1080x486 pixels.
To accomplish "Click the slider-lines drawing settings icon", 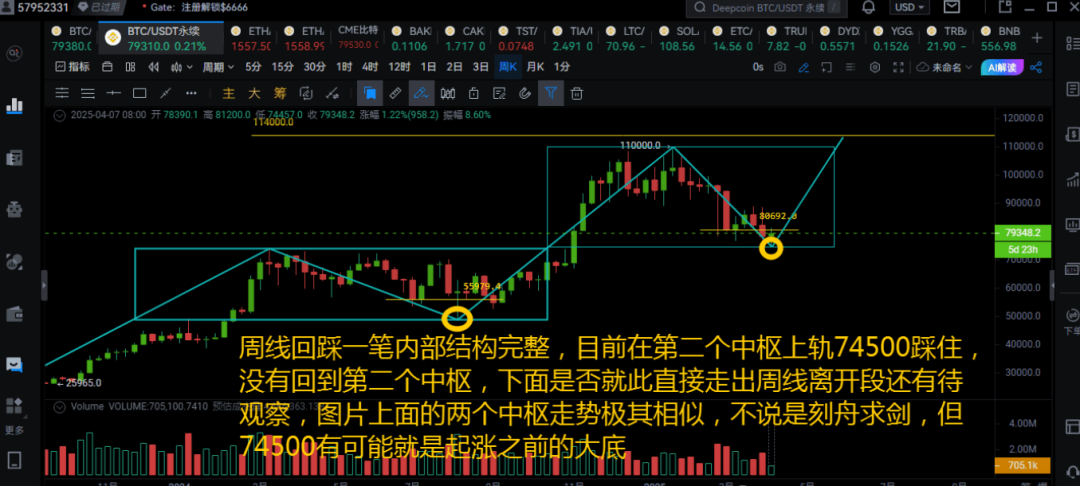I will point(62,93).
